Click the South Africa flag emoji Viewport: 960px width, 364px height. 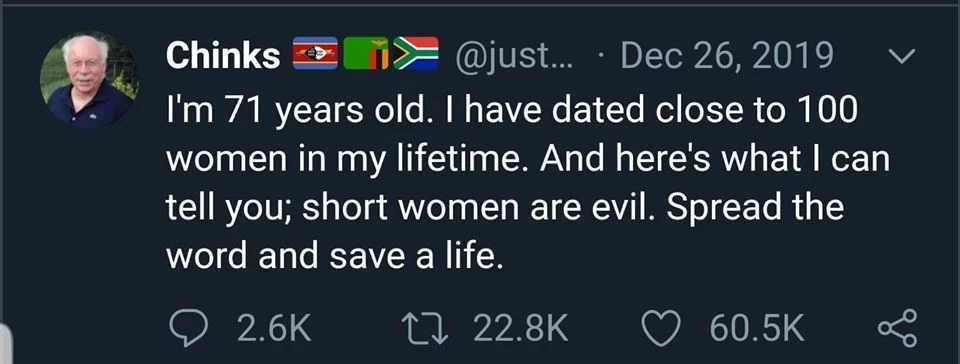[416, 53]
